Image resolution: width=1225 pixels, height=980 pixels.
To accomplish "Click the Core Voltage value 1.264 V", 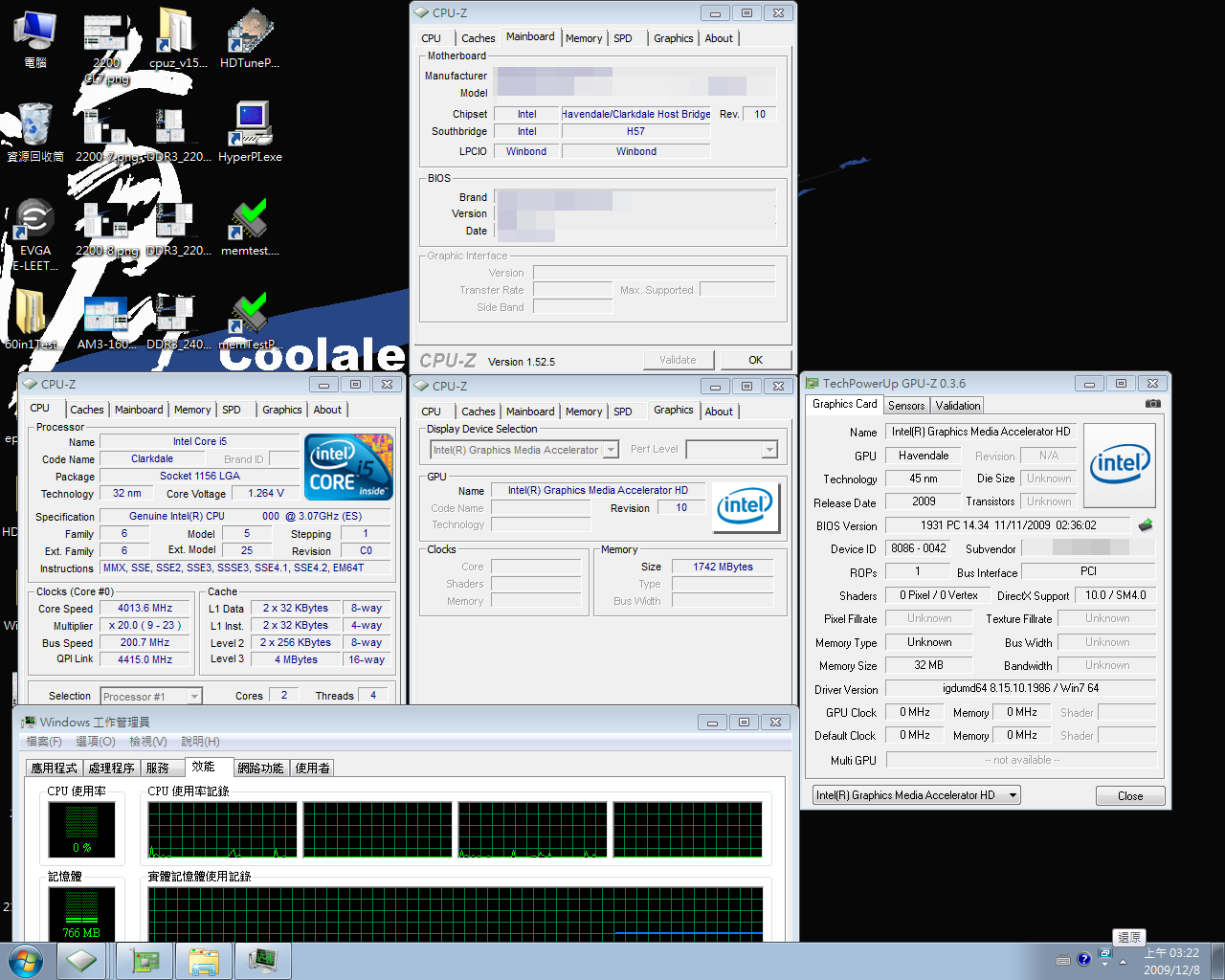I will click(266, 493).
